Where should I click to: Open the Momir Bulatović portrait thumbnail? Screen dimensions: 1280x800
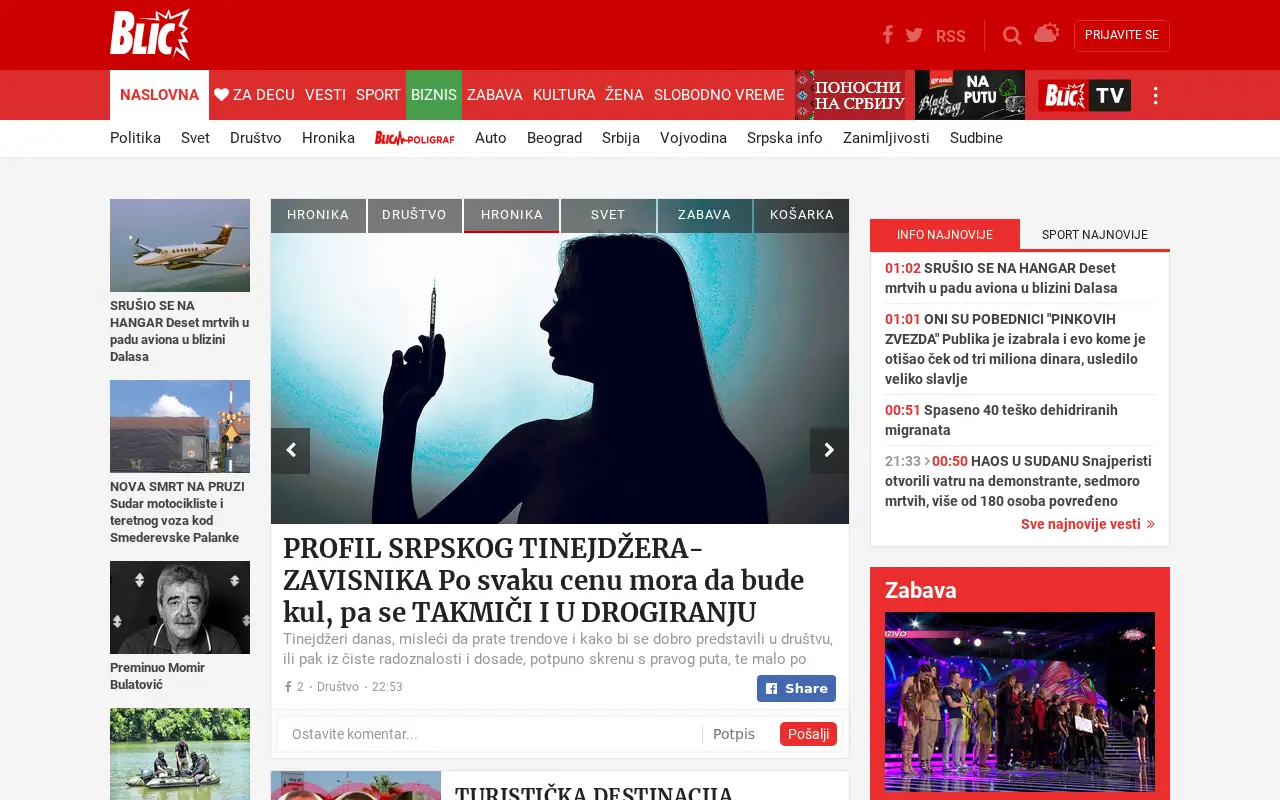click(x=180, y=607)
